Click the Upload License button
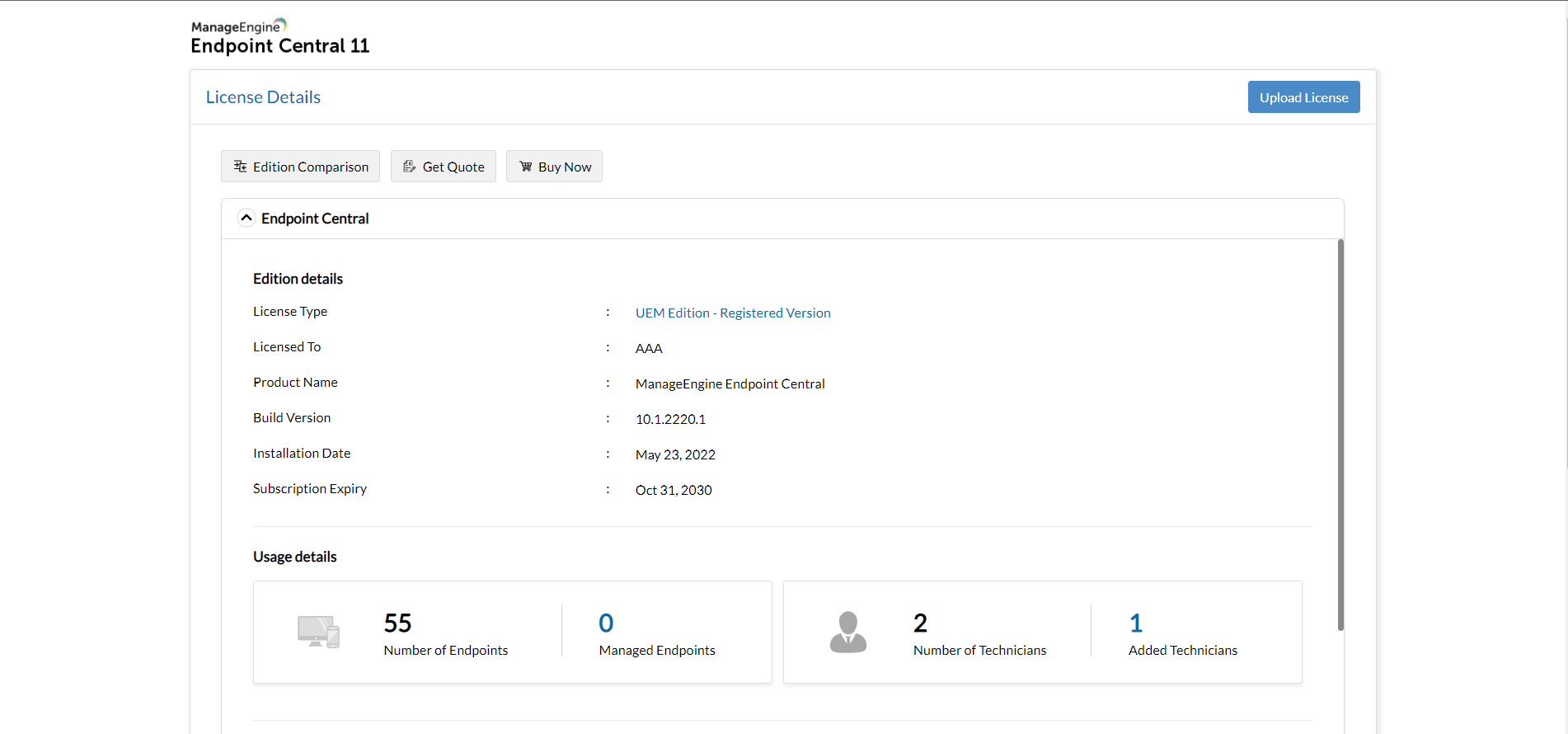1568x734 pixels. pyautogui.click(x=1303, y=97)
